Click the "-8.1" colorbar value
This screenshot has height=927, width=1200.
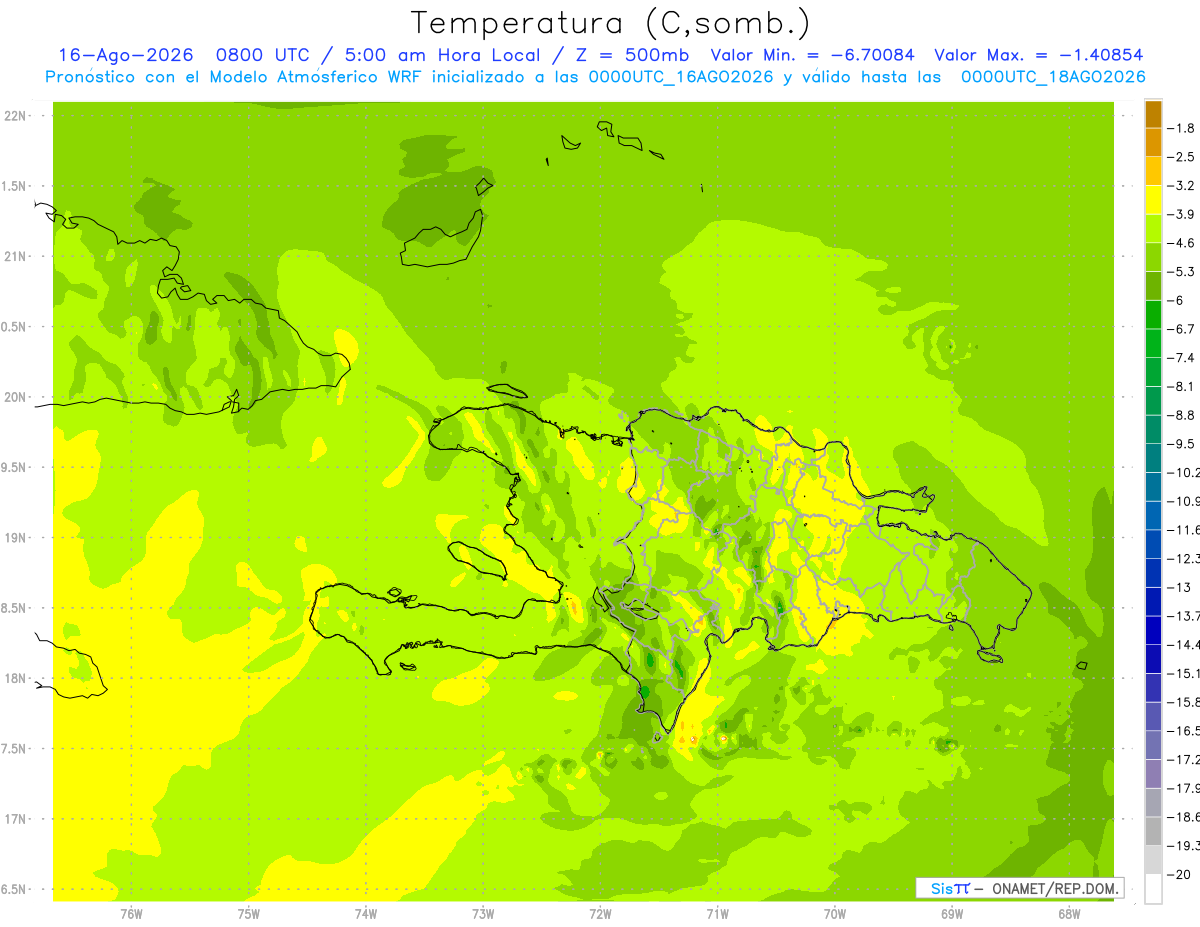coord(1181,387)
